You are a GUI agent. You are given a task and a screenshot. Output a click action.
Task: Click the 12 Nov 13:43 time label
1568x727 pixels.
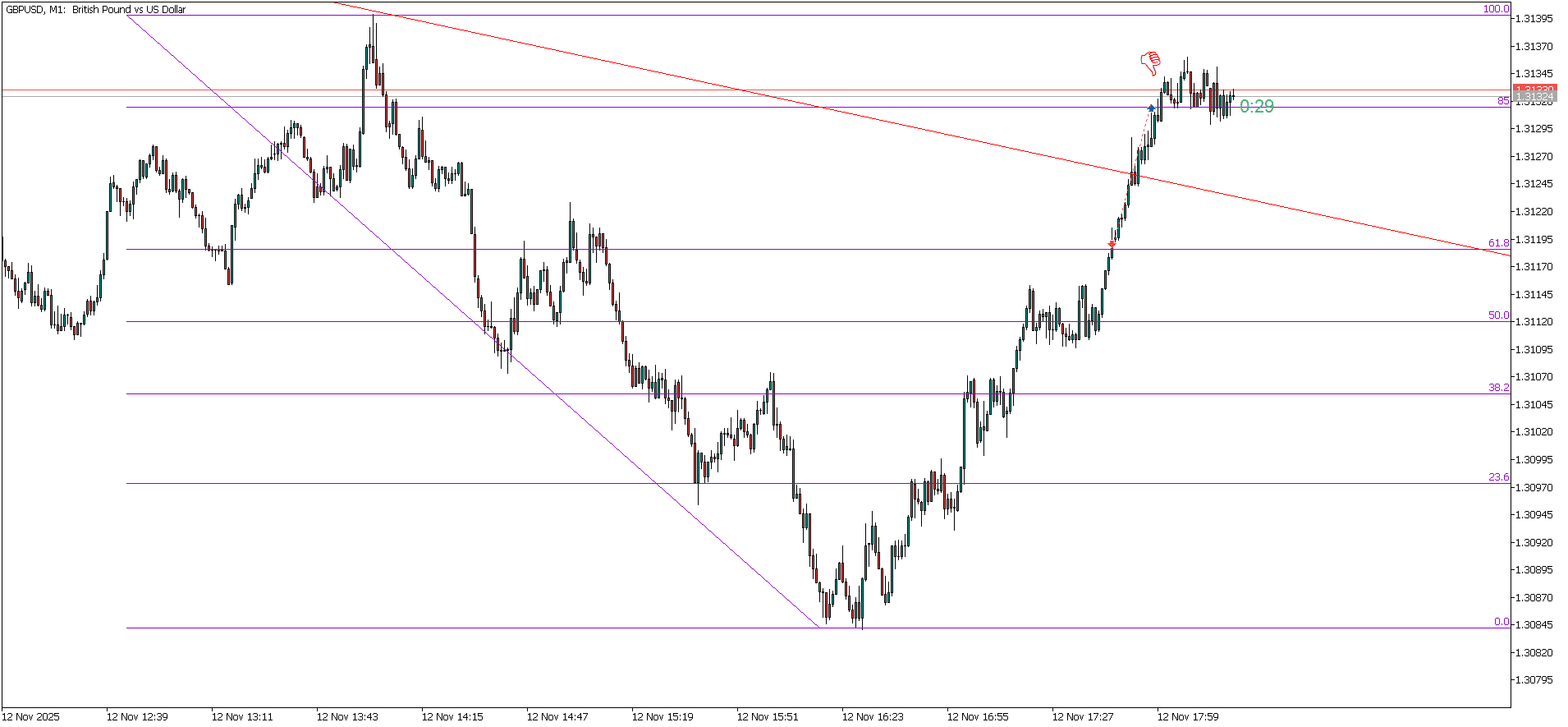pos(347,716)
